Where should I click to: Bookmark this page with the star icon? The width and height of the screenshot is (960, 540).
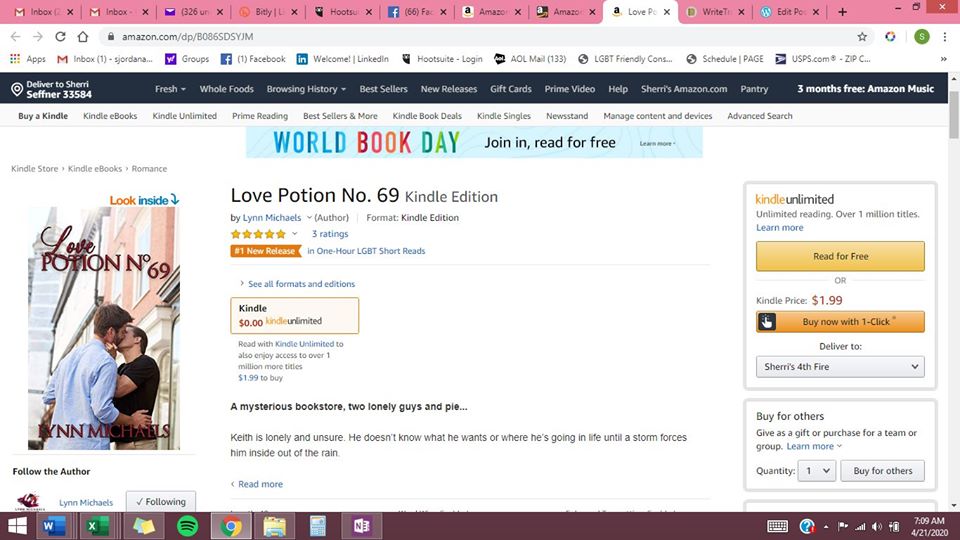[x=862, y=37]
